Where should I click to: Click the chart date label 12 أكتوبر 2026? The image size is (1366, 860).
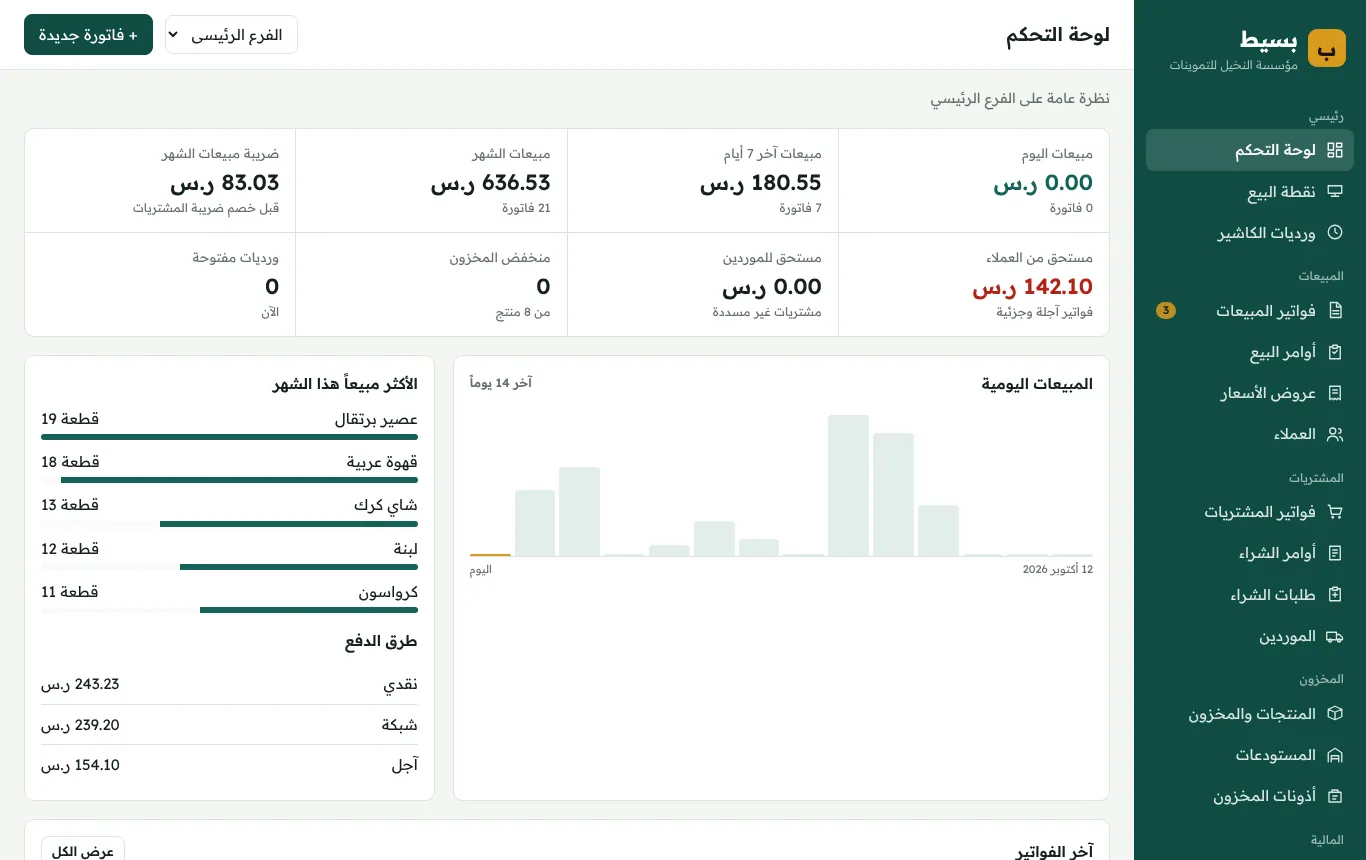(x=1057, y=570)
